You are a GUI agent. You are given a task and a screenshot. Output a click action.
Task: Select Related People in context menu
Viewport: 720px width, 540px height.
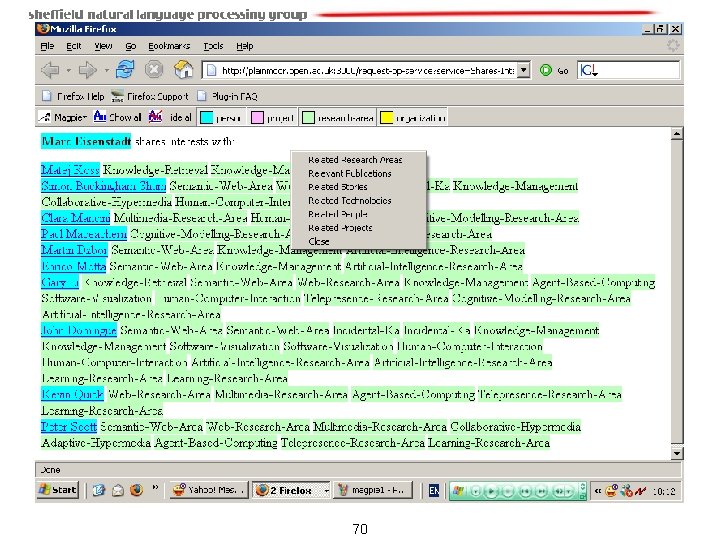338,214
